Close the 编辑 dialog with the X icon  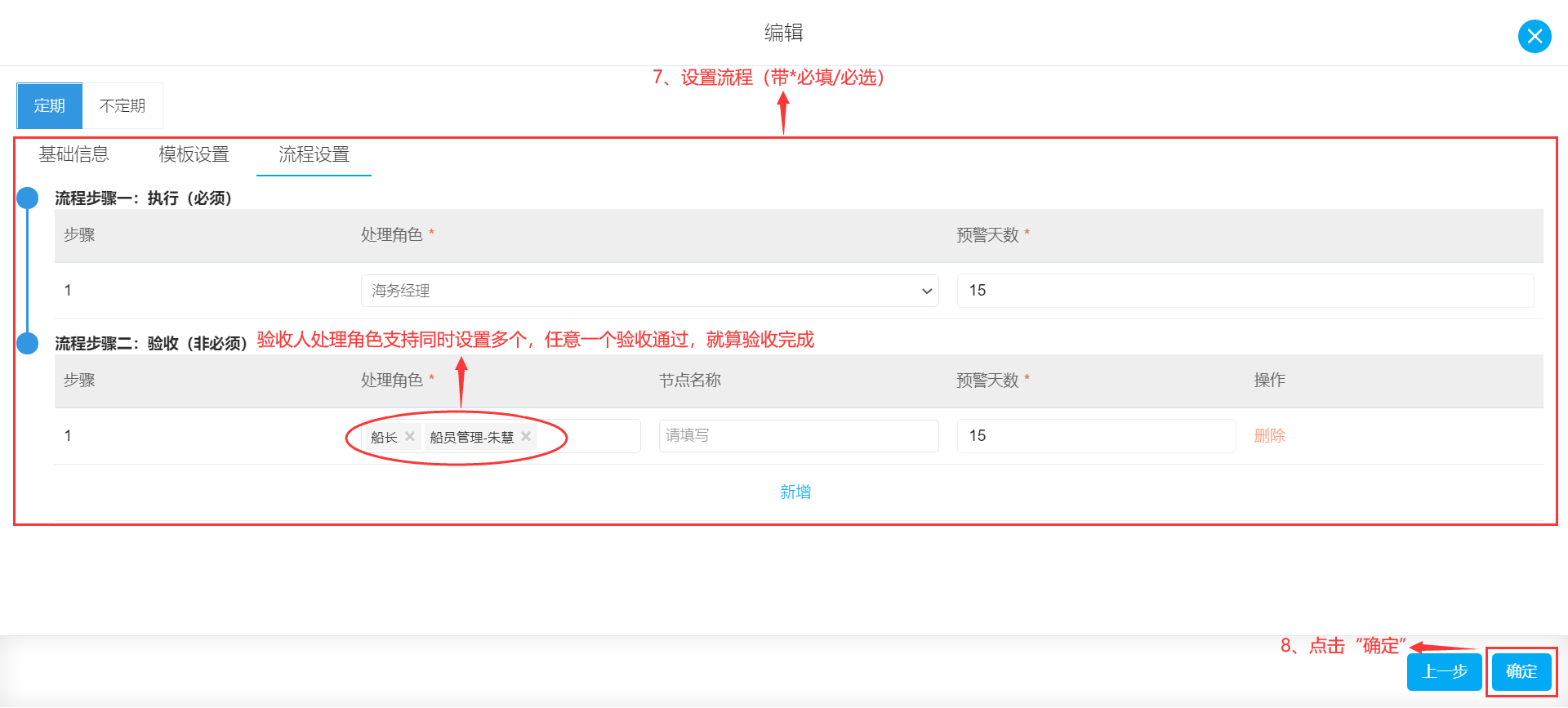point(1535,36)
